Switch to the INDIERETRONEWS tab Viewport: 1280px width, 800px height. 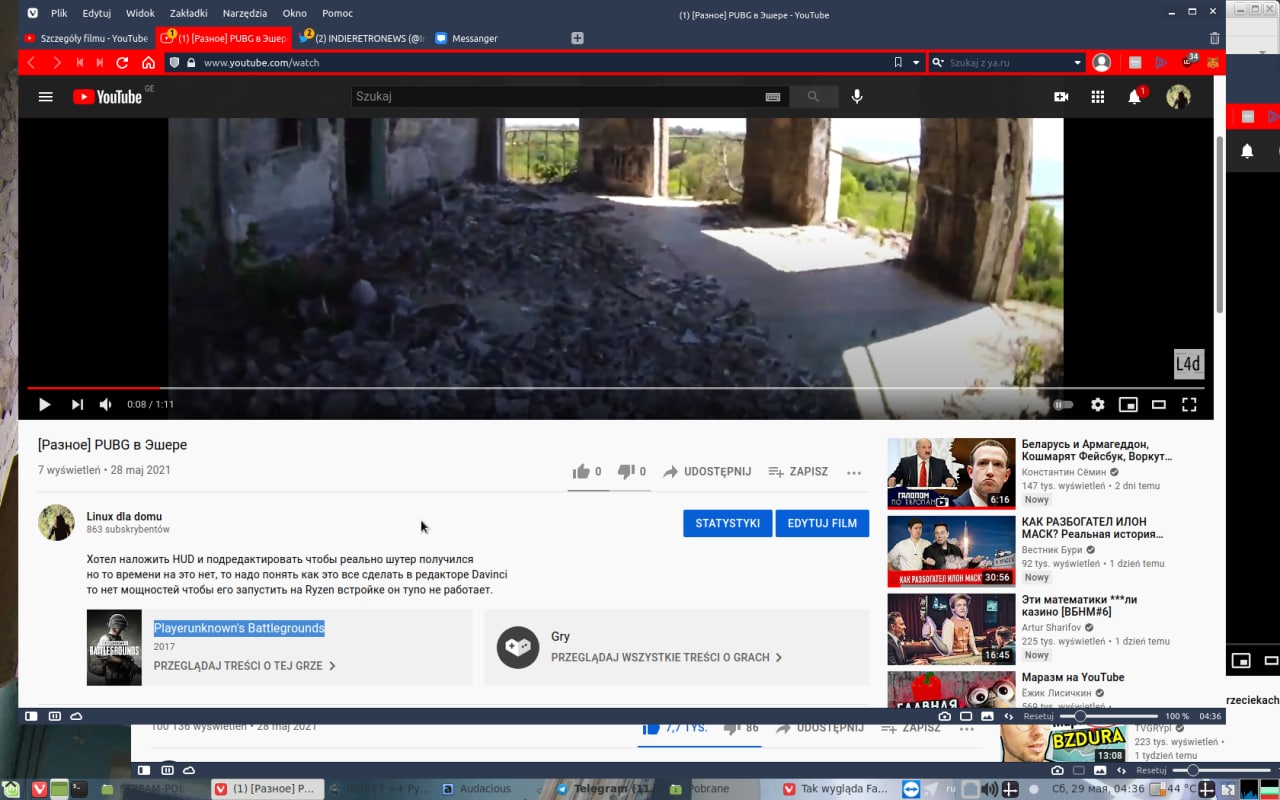coord(362,38)
